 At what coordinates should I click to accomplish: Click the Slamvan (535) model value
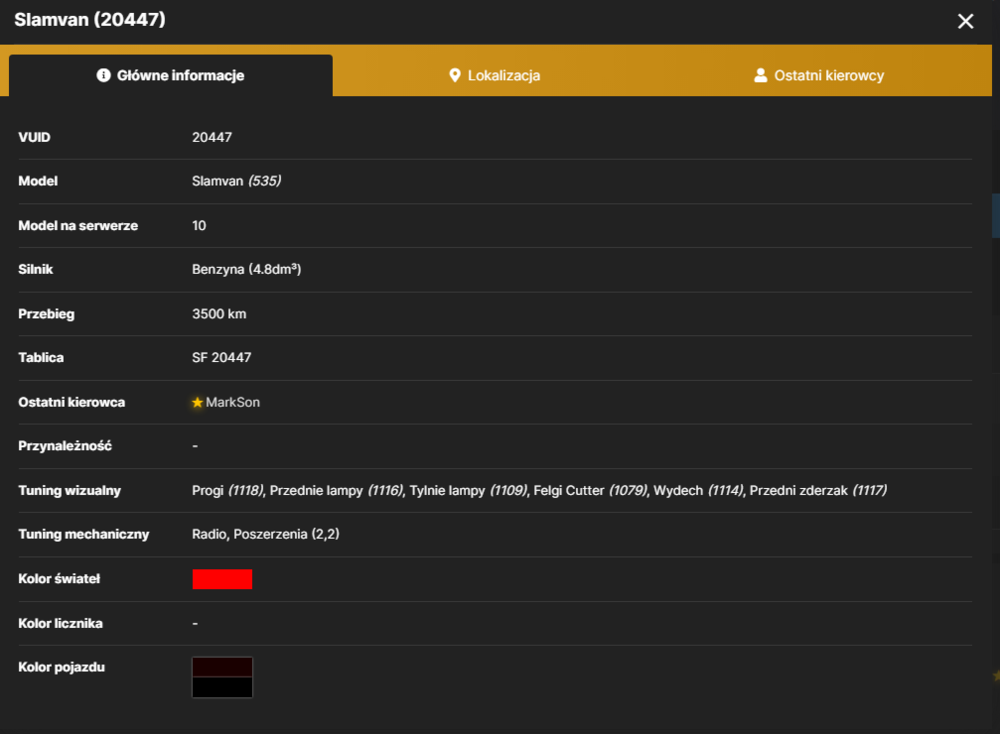pyautogui.click(x=237, y=181)
